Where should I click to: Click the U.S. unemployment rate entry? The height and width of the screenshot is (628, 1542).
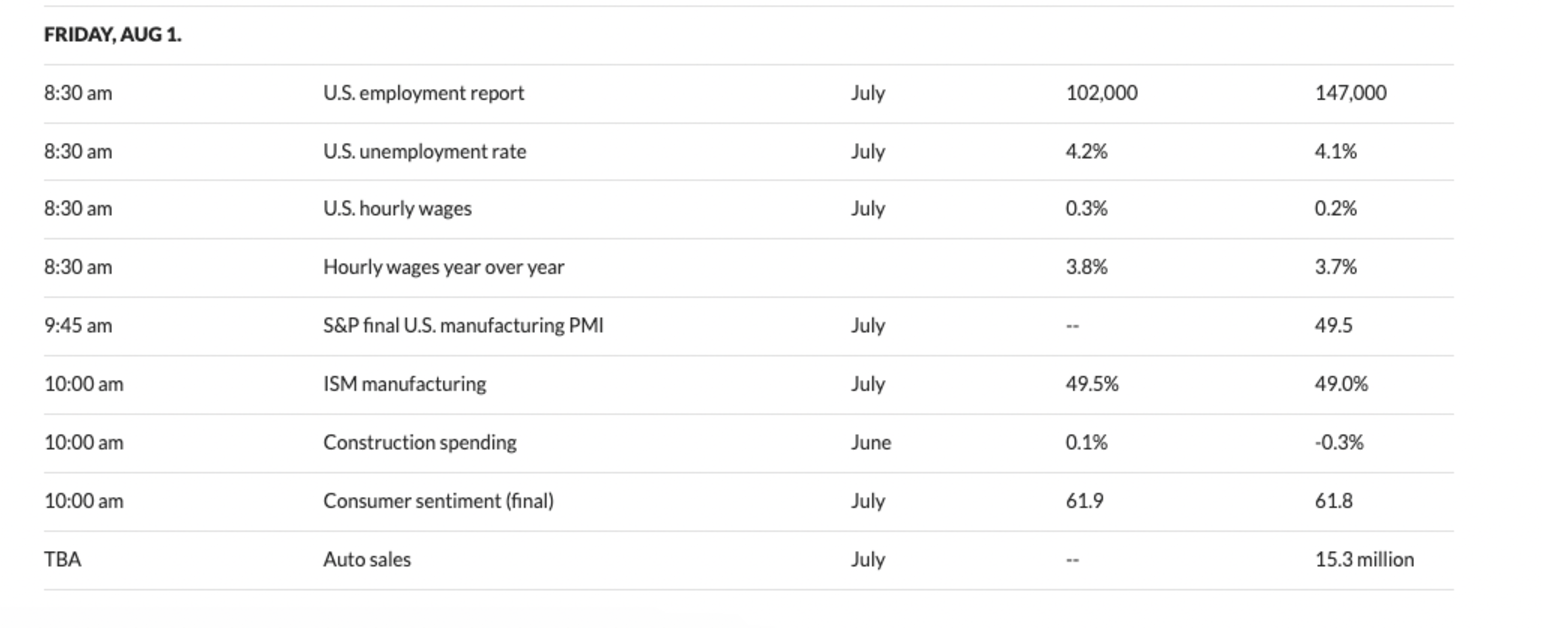pyautogui.click(x=424, y=151)
